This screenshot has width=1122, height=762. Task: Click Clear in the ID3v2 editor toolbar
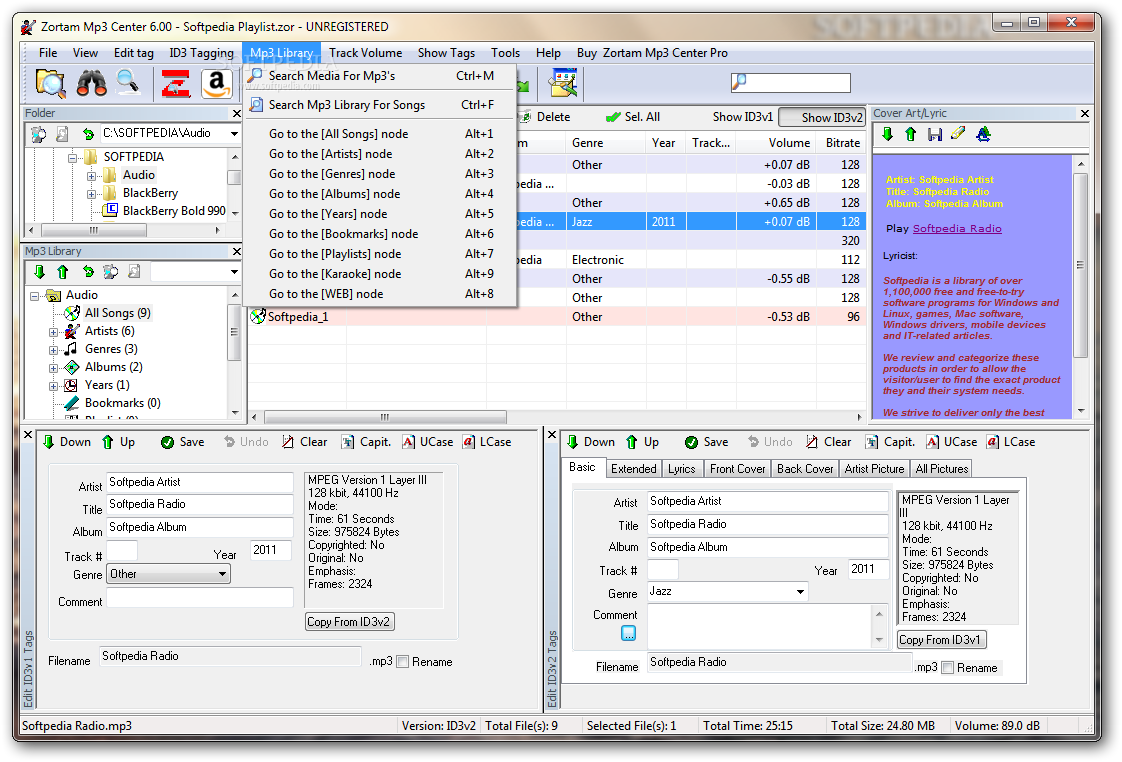(x=828, y=442)
